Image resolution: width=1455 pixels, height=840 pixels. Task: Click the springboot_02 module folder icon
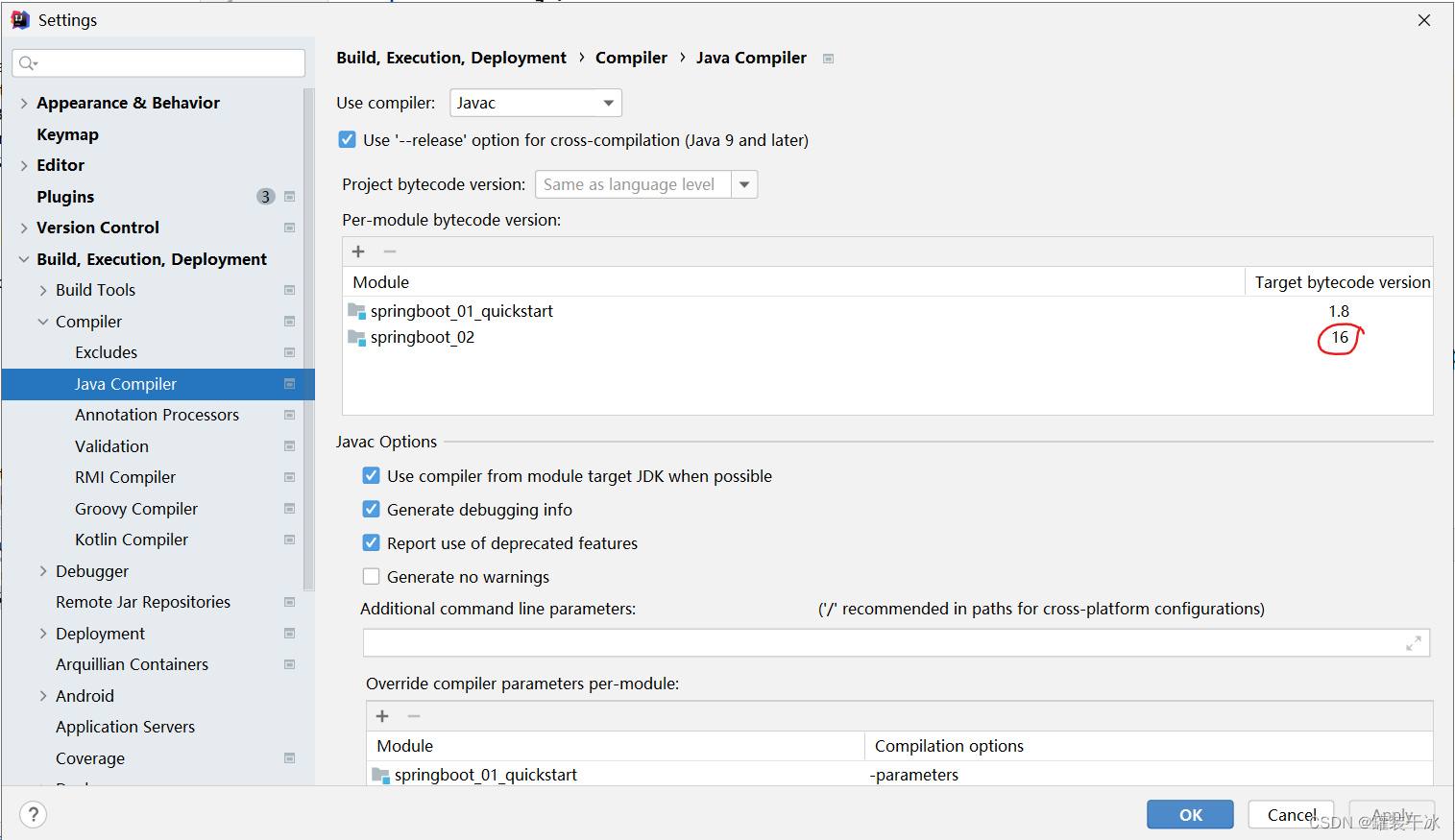point(357,338)
